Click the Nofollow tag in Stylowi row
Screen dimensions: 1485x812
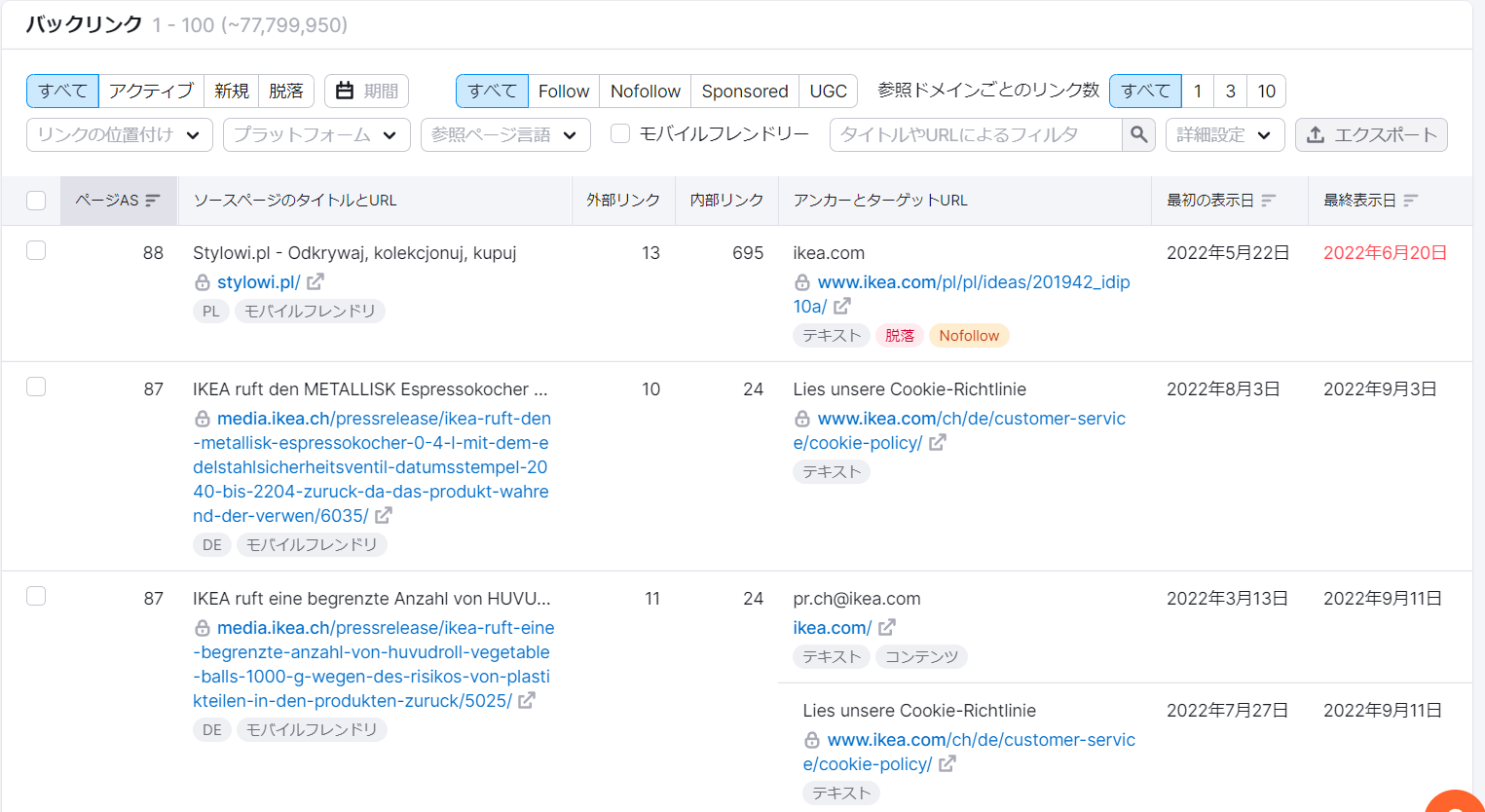pyautogui.click(x=969, y=335)
